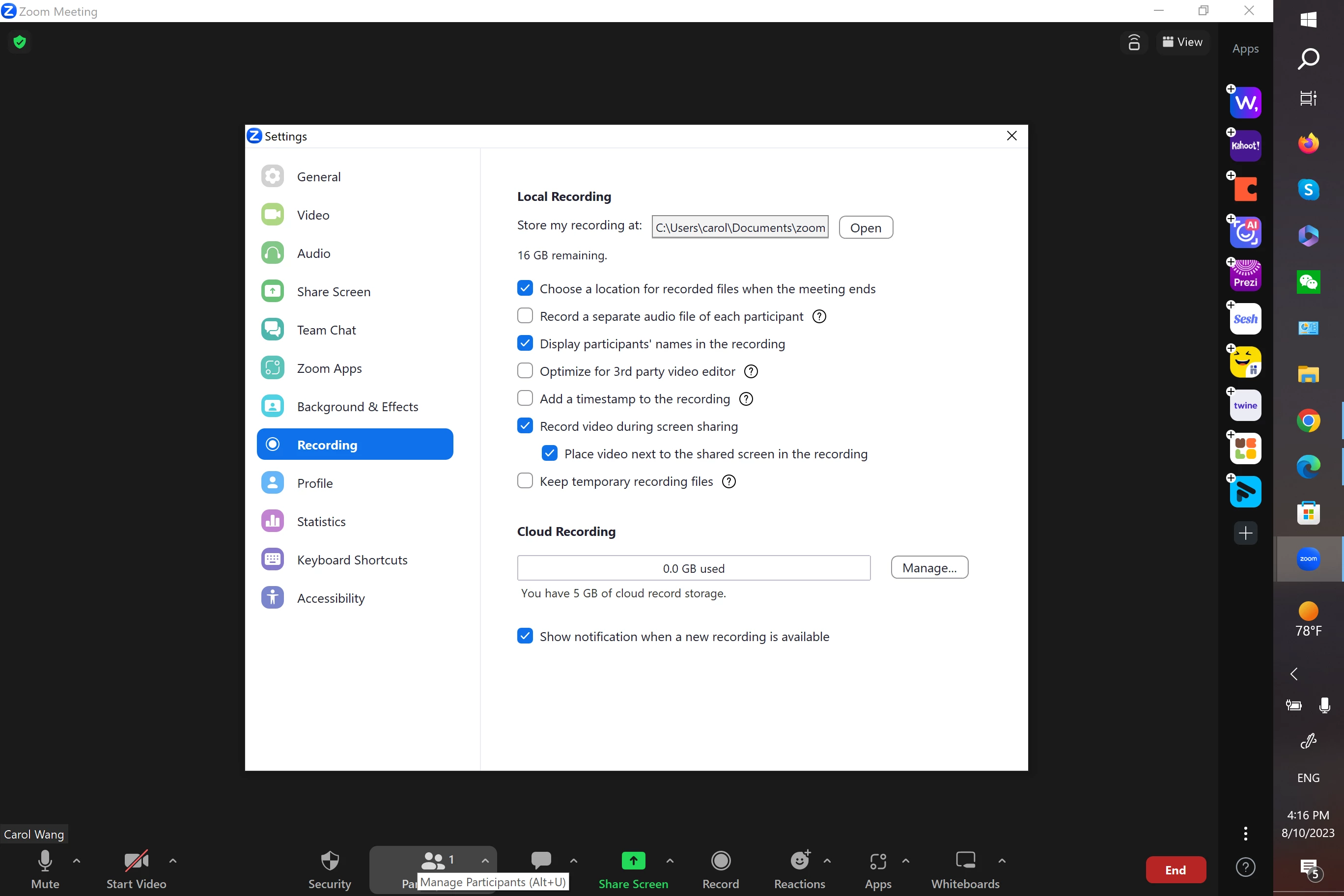
Task: Click the Manage... cloud recording button
Action: 929,567
